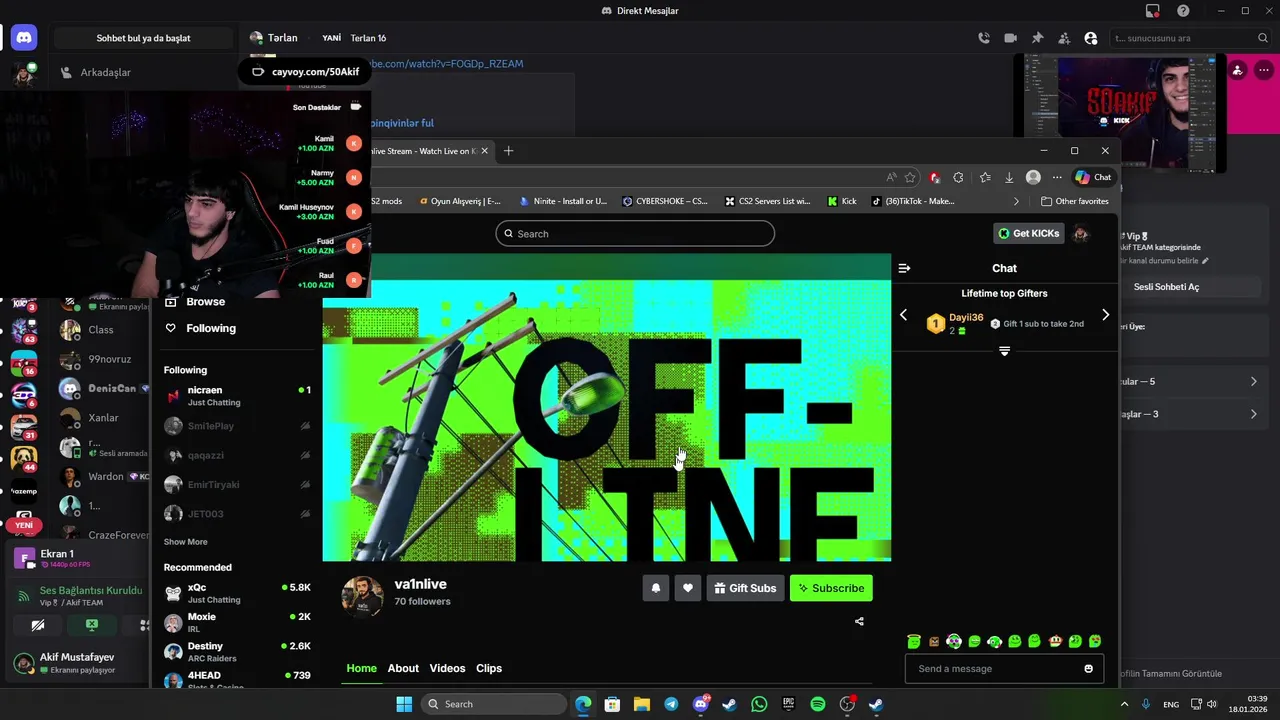Open Edge profile avatar icon
This screenshot has height=720, width=1280.
[x=1033, y=177]
